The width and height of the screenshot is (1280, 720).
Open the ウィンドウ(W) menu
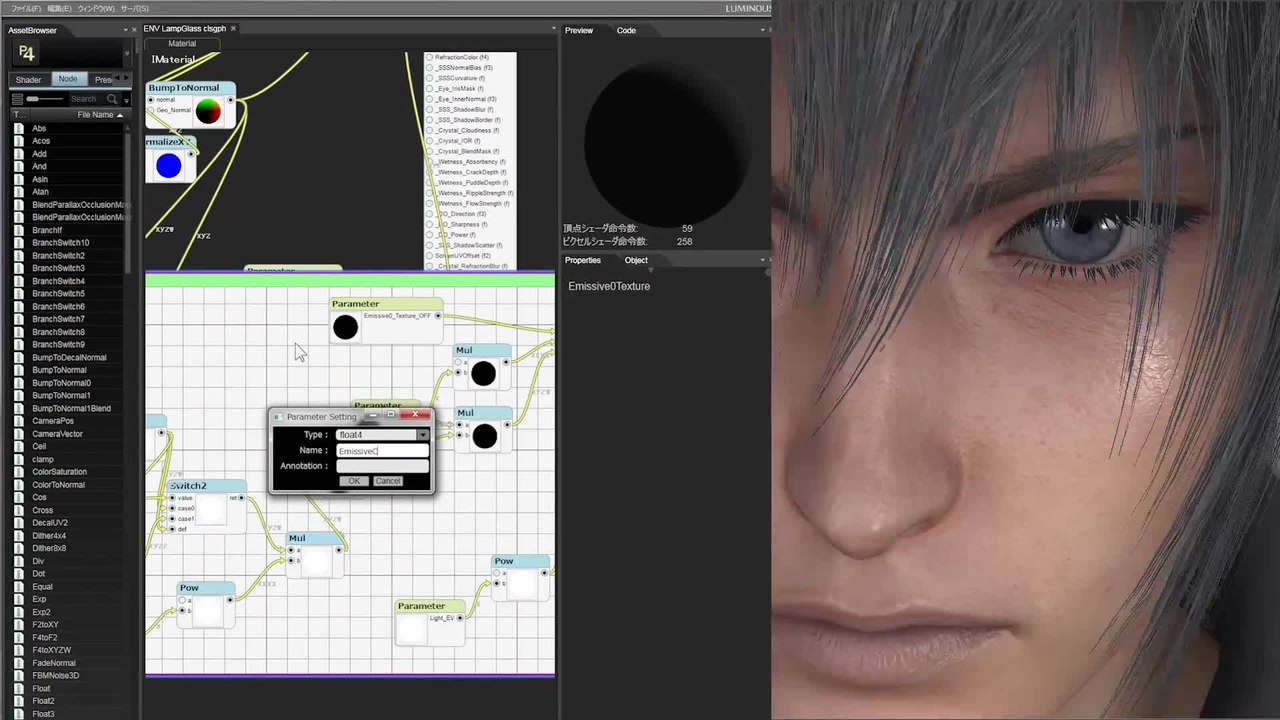click(96, 8)
